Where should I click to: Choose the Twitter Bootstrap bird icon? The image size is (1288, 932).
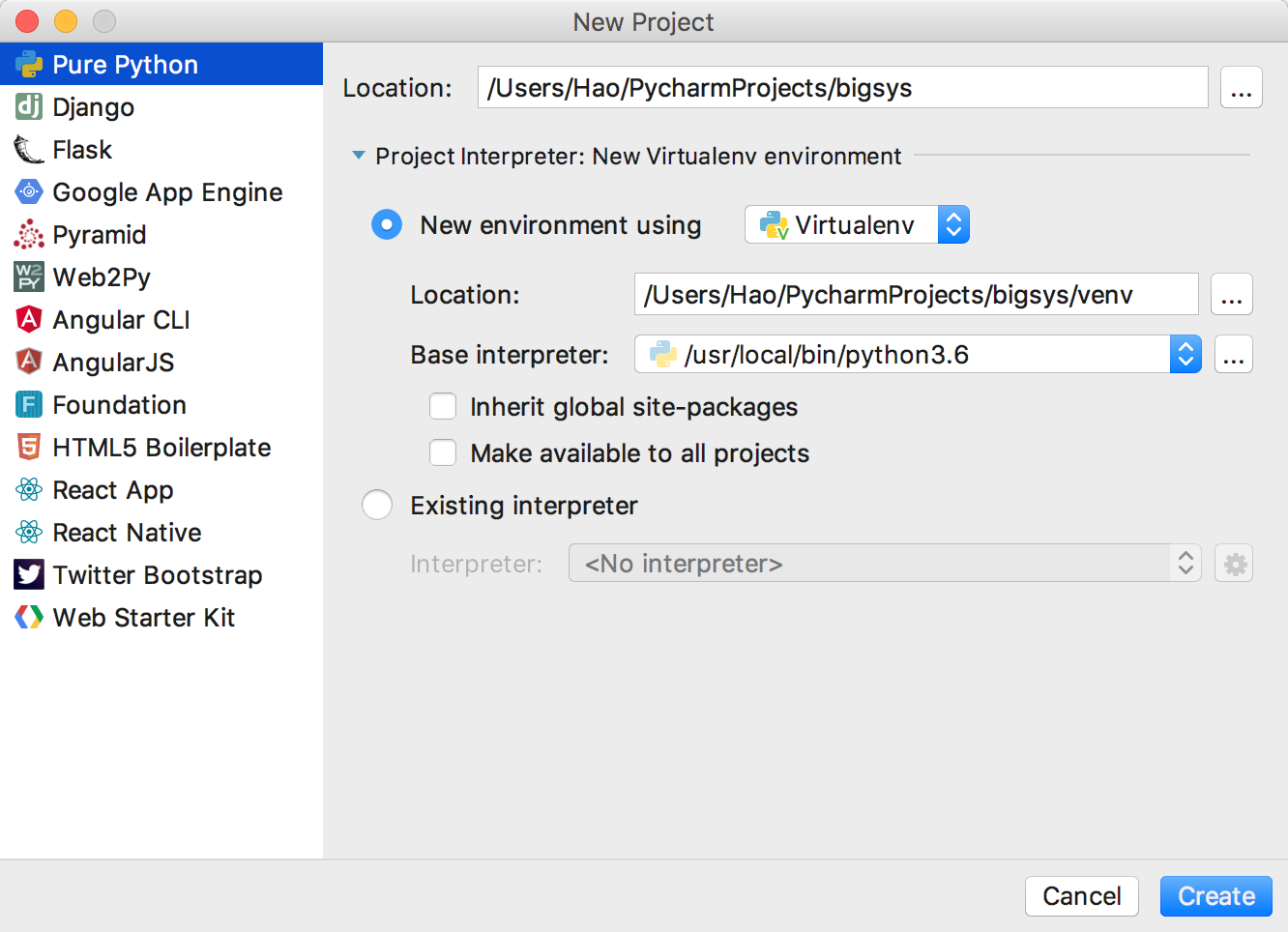29,575
